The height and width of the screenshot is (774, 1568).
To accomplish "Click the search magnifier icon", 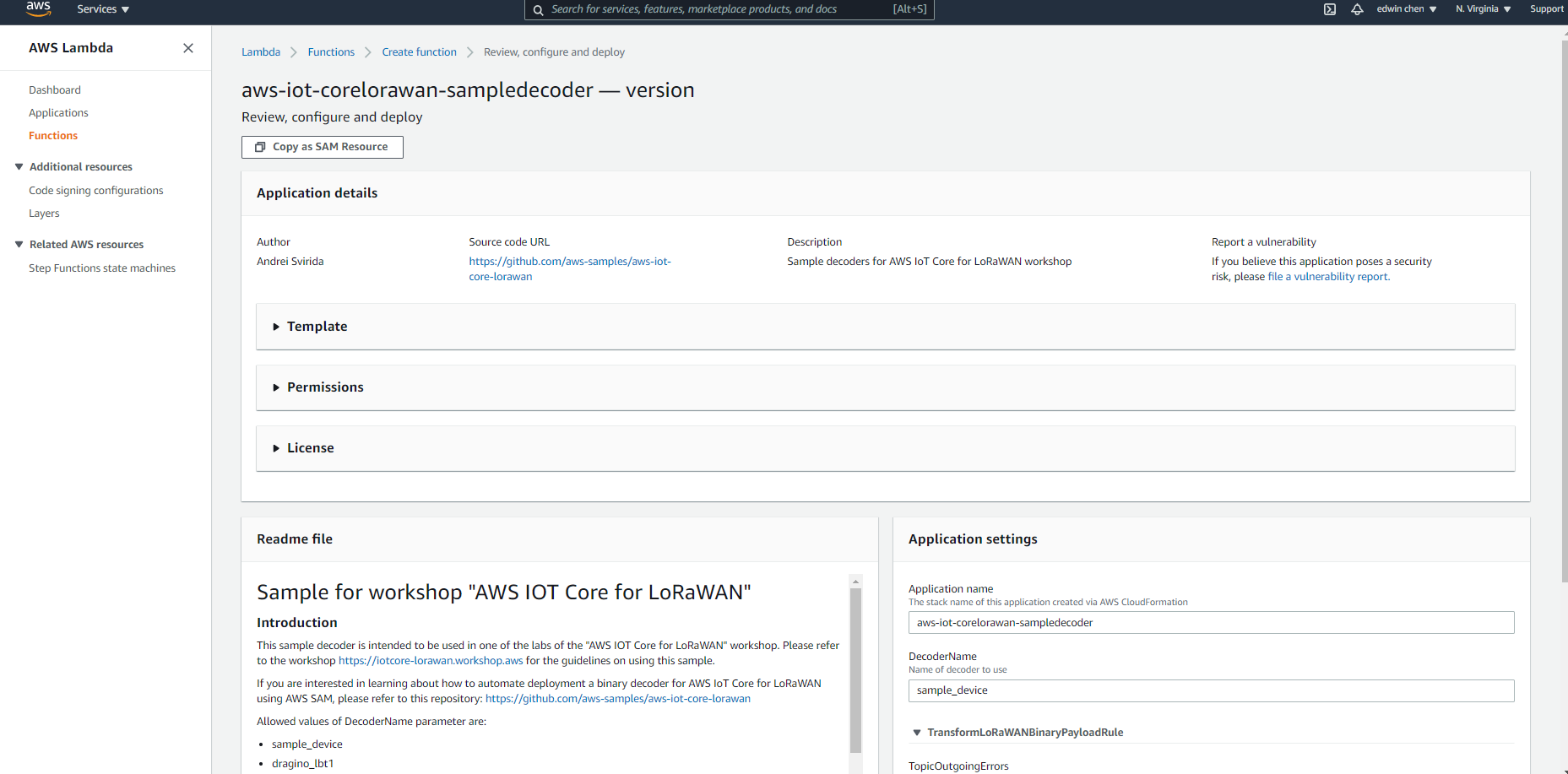I will pos(538,10).
